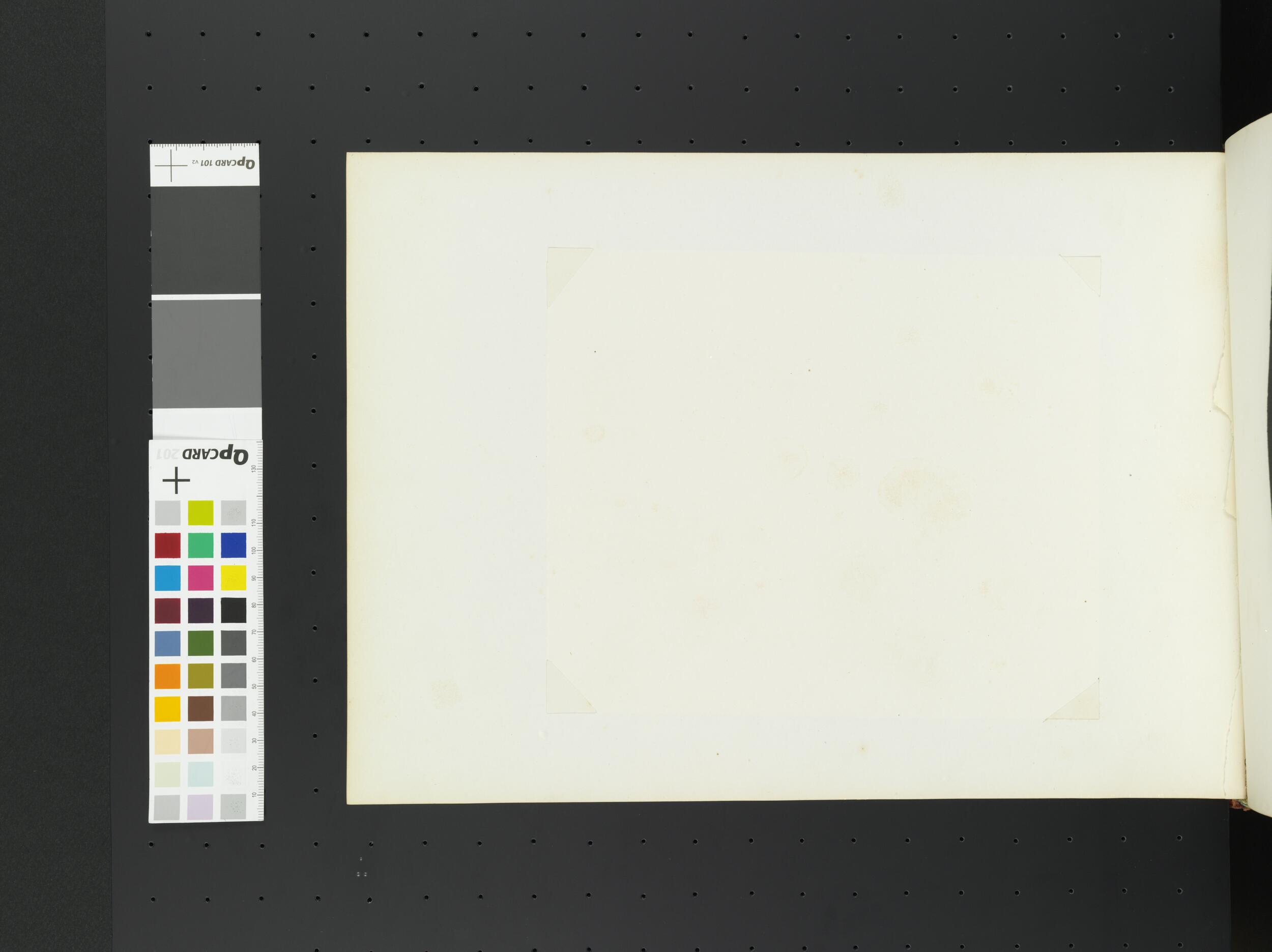Click the brown color patch
The image size is (1272, 952).
coord(200,709)
